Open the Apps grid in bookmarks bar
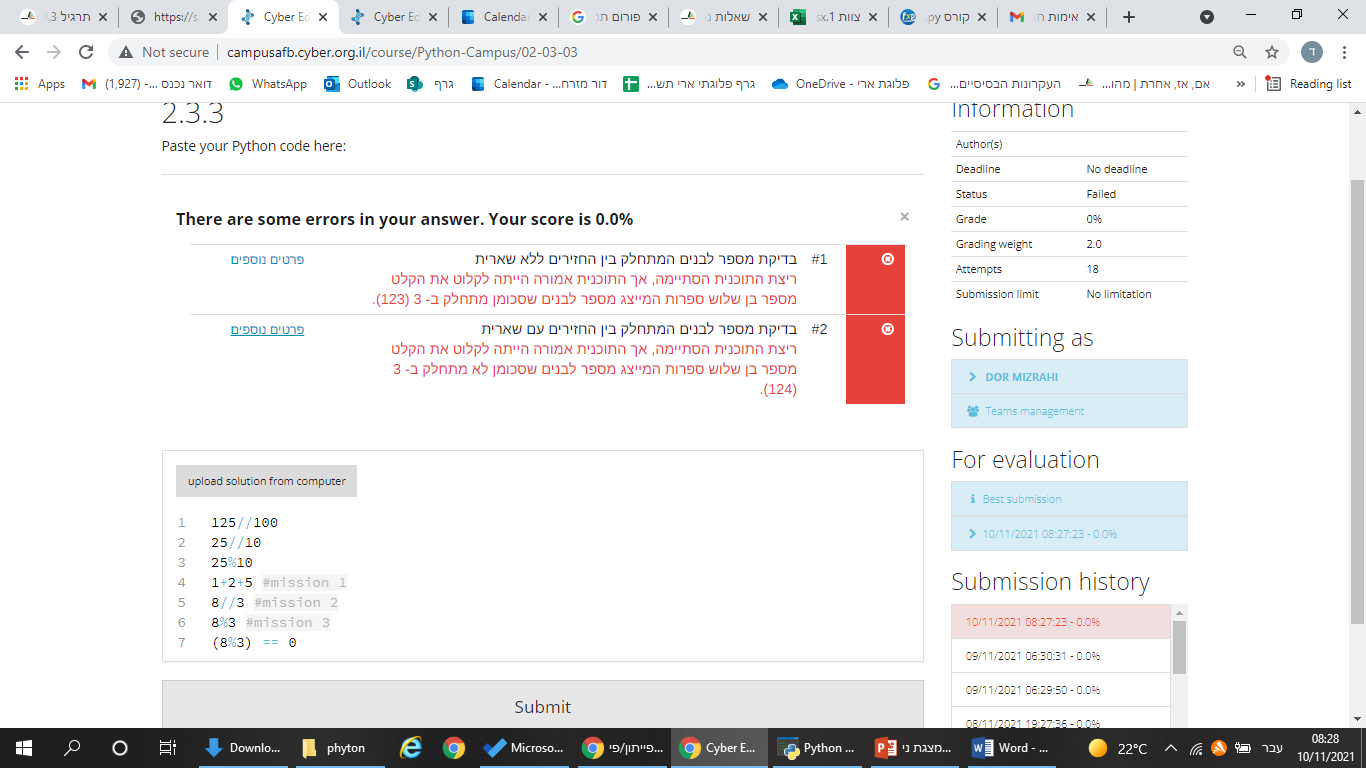The width and height of the screenshot is (1366, 768). pyautogui.click(x=40, y=84)
